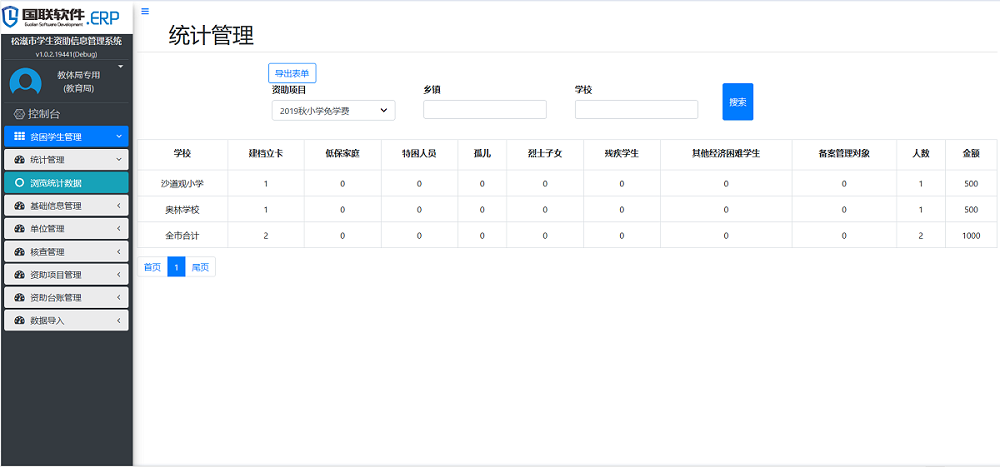The width and height of the screenshot is (1000, 467).
Task: Click the 金额 column header
Action: (971, 154)
